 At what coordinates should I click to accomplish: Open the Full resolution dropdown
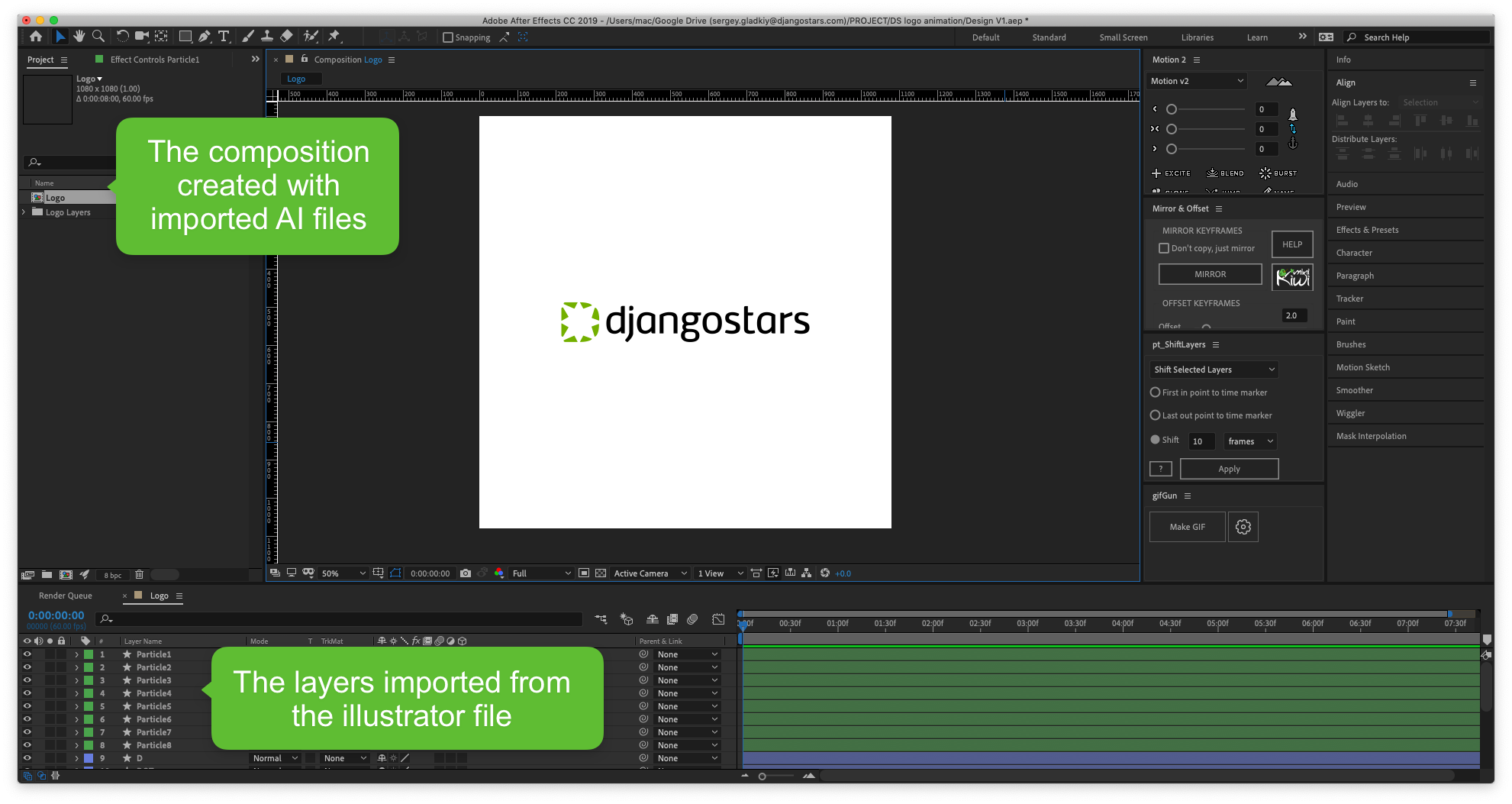pos(541,573)
